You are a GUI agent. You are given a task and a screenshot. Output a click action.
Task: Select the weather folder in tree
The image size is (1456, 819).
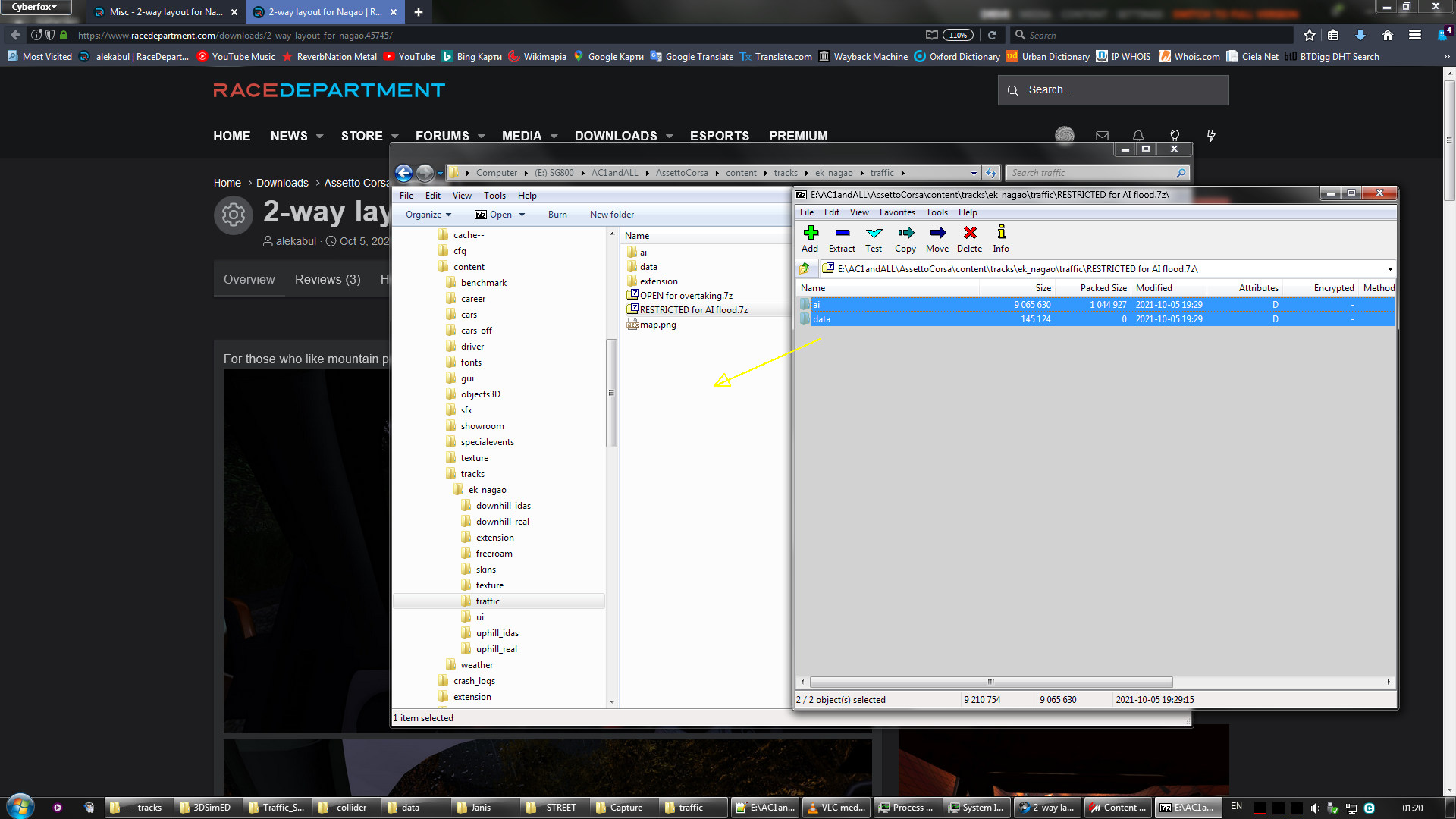476,665
